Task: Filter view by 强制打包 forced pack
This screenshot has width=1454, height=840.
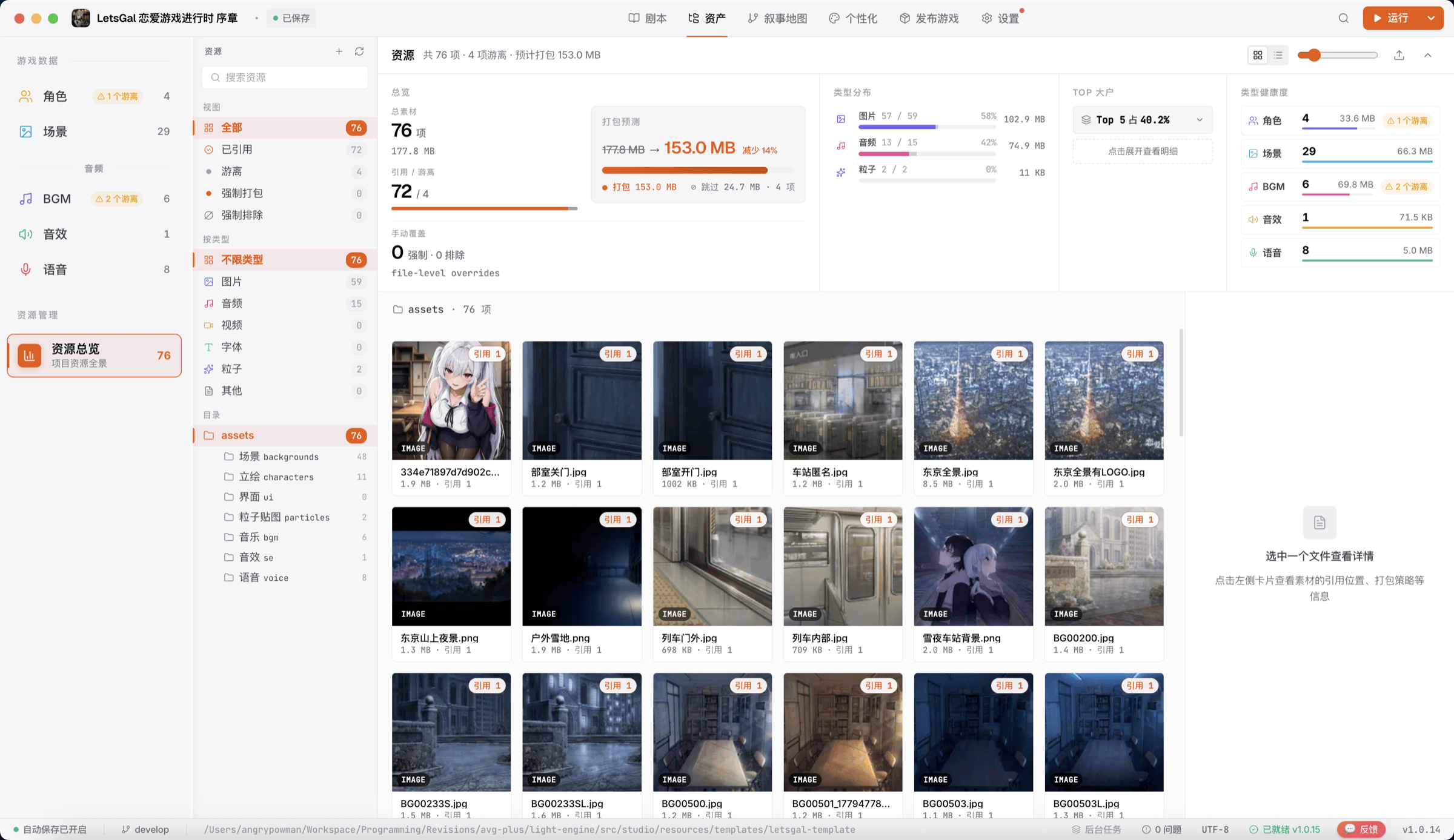Action: [x=285, y=193]
